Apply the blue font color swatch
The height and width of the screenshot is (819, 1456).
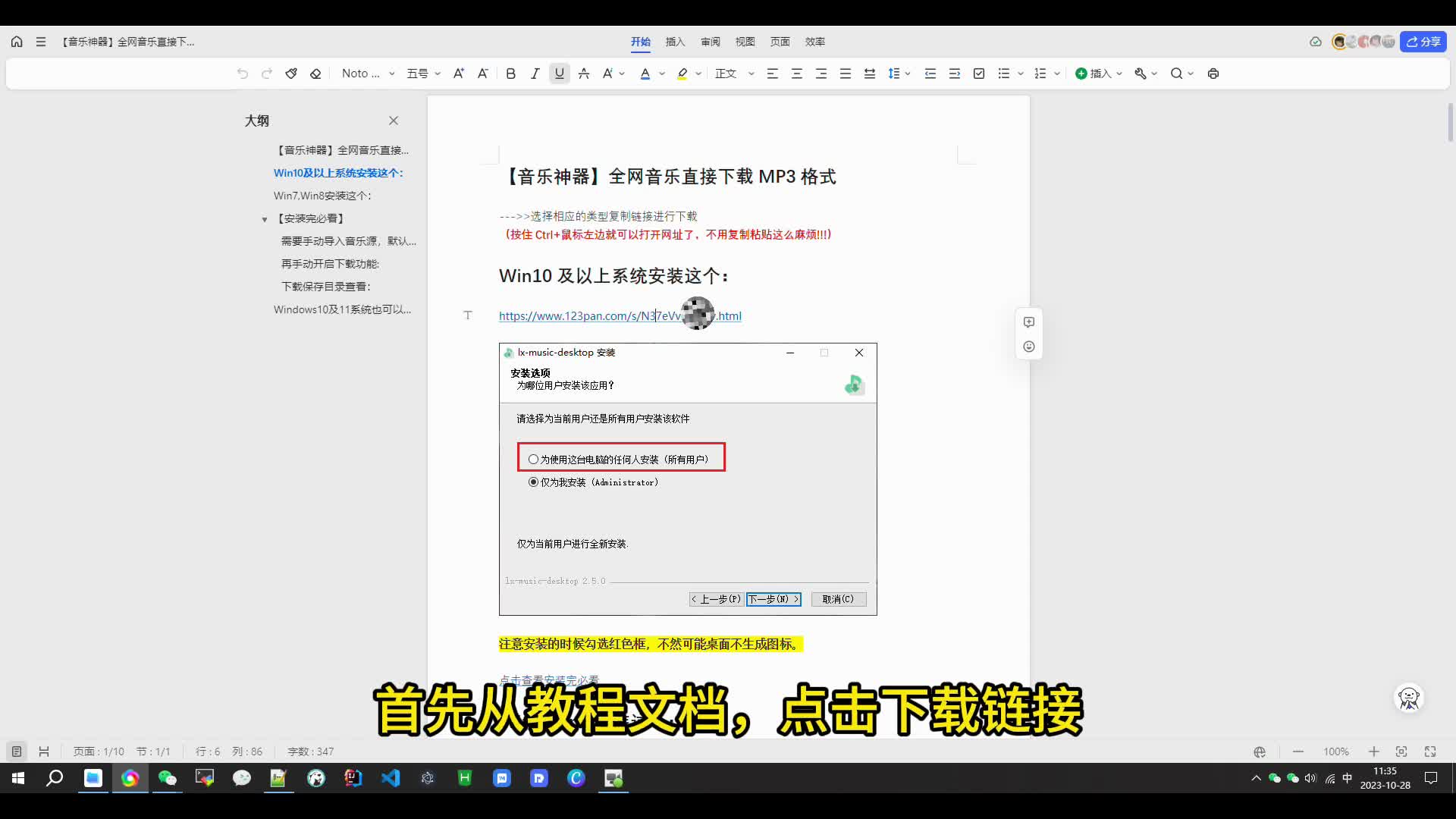[645, 74]
